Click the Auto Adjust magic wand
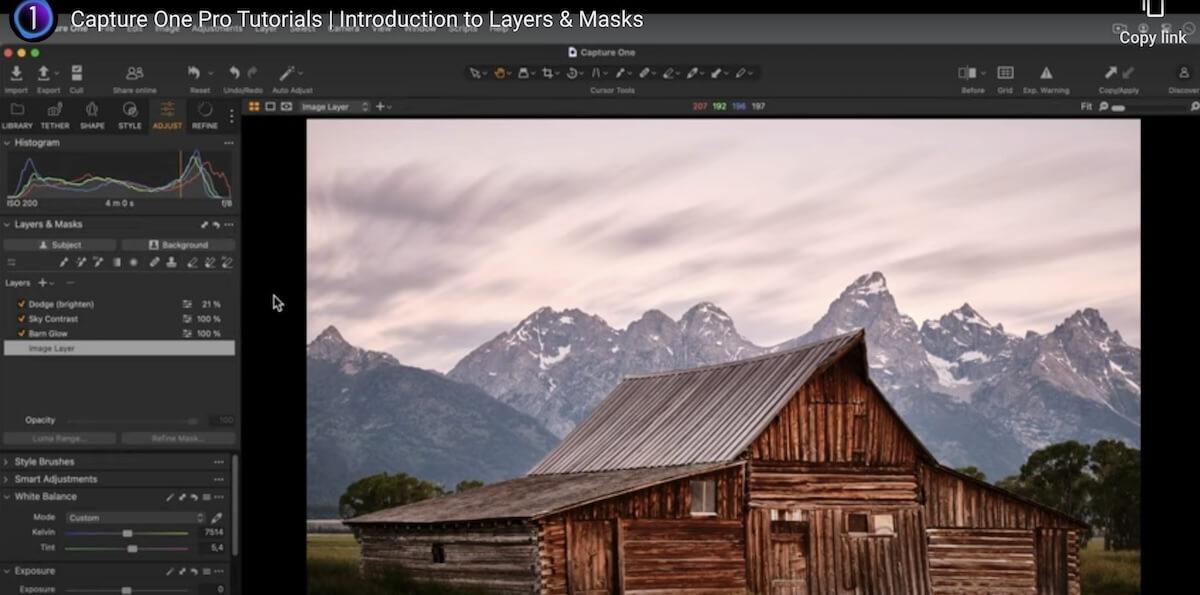The height and width of the screenshot is (595, 1200). click(x=287, y=73)
